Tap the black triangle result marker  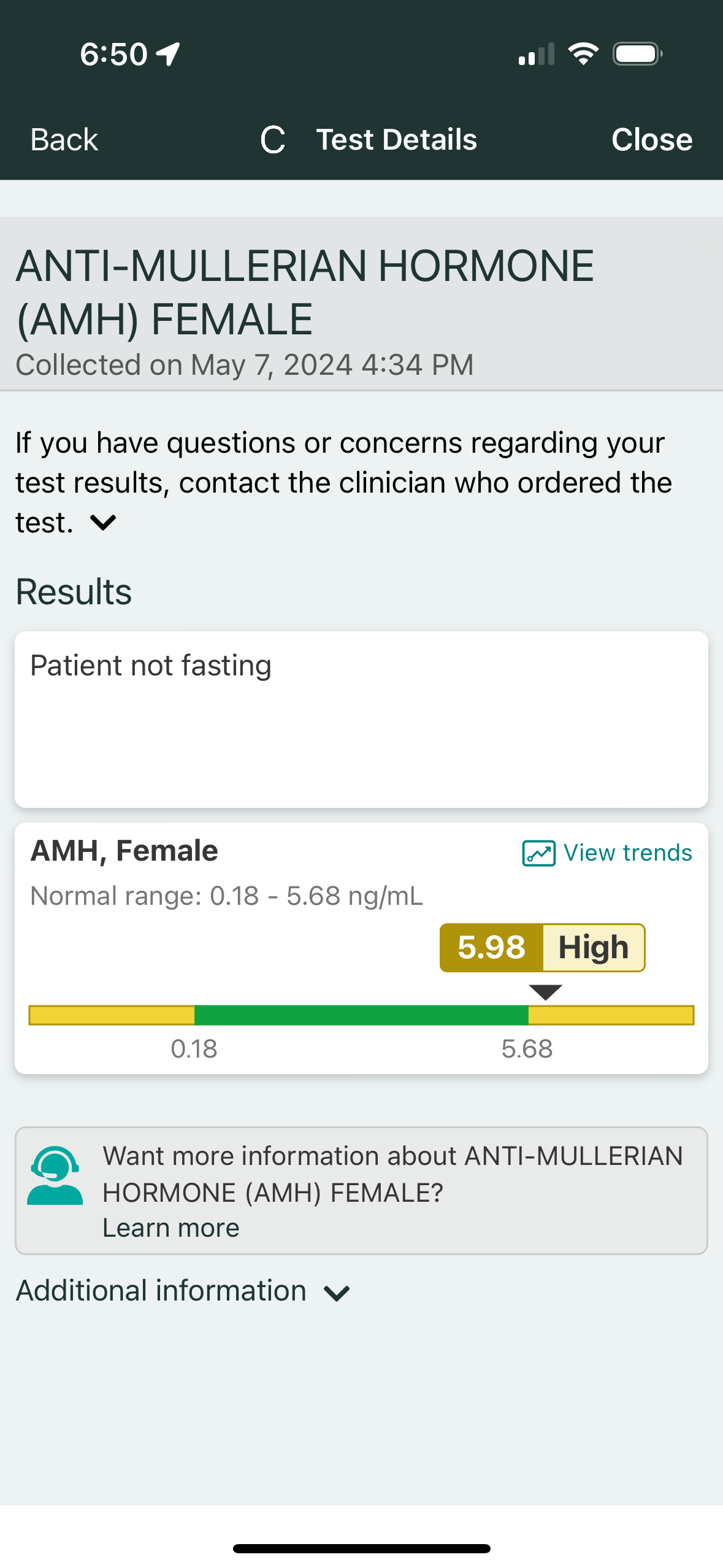tap(545, 991)
